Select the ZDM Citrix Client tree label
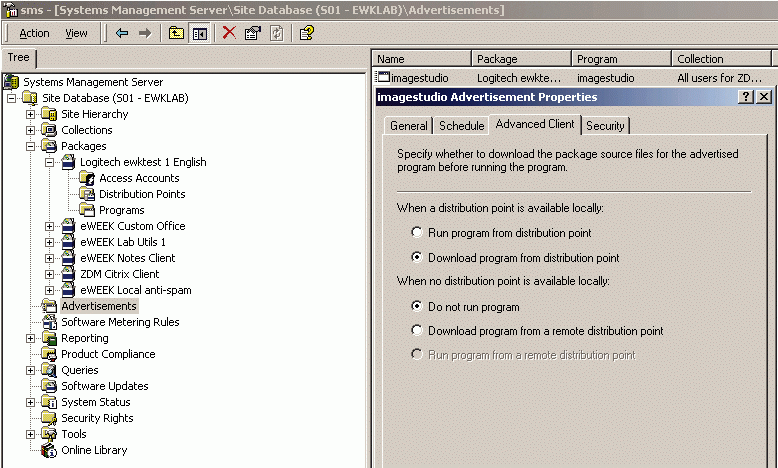Screen dimensions: 778x468 coord(120,274)
